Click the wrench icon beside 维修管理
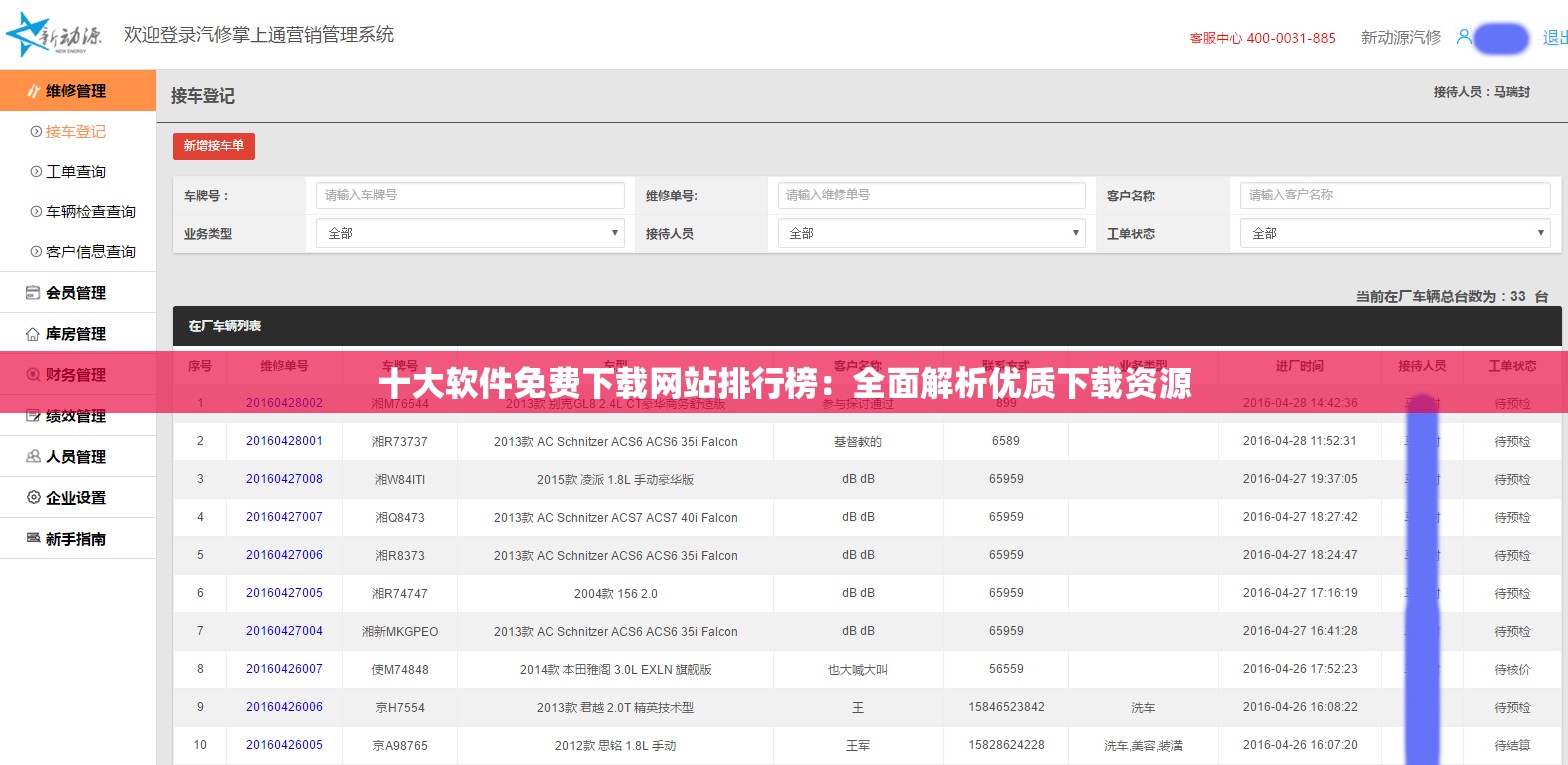 click(34, 91)
